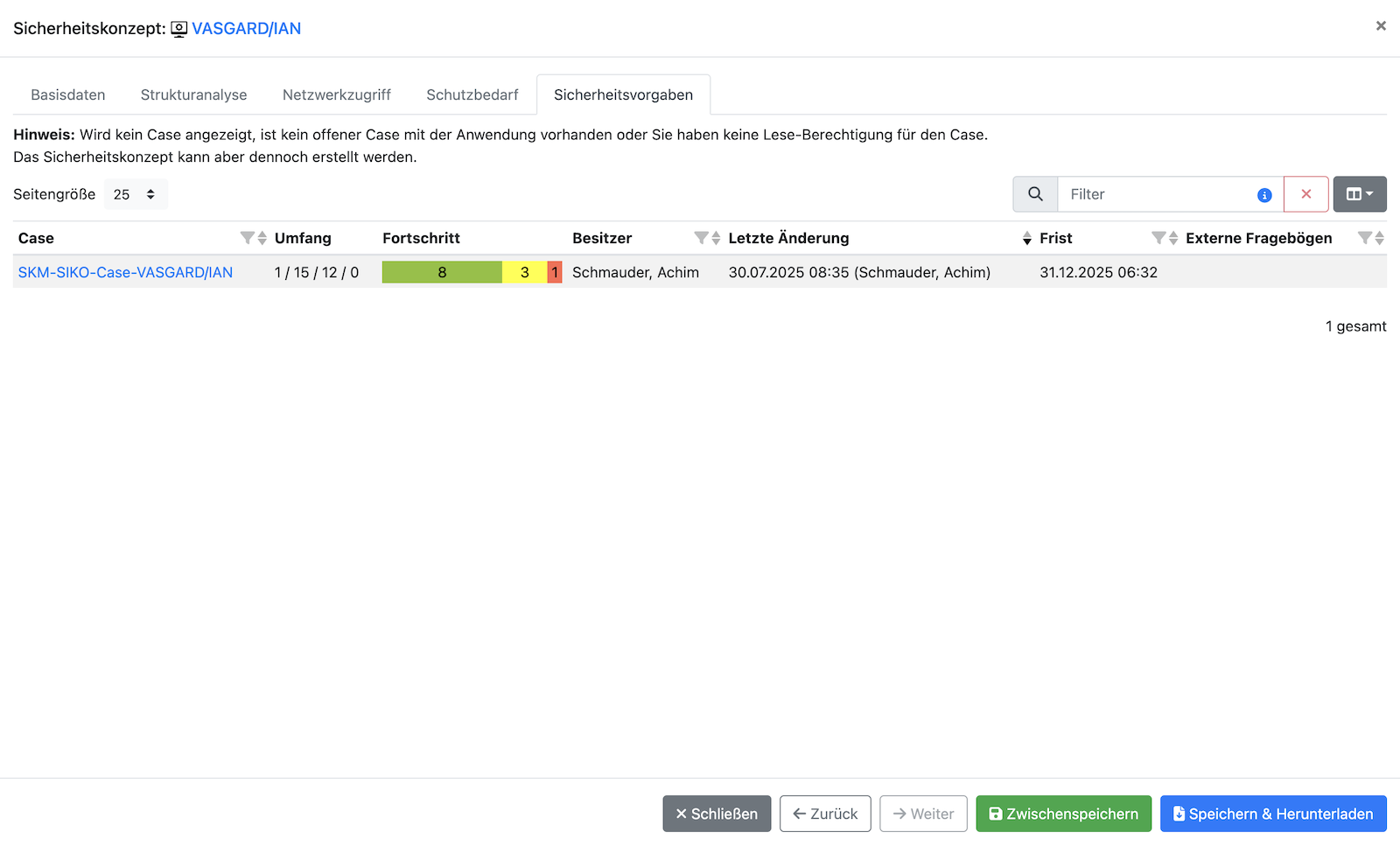
Task: Focus the Filter text input field
Action: point(1155,194)
